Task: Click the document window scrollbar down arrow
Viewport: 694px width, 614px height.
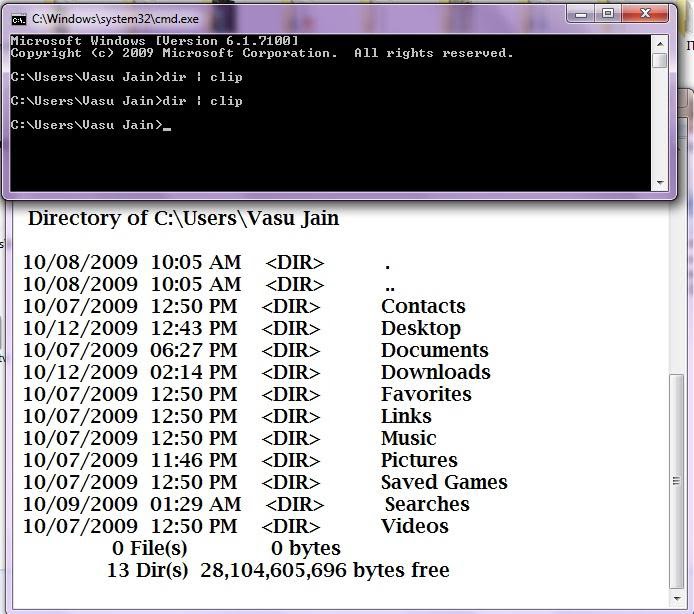Action: click(x=677, y=599)
